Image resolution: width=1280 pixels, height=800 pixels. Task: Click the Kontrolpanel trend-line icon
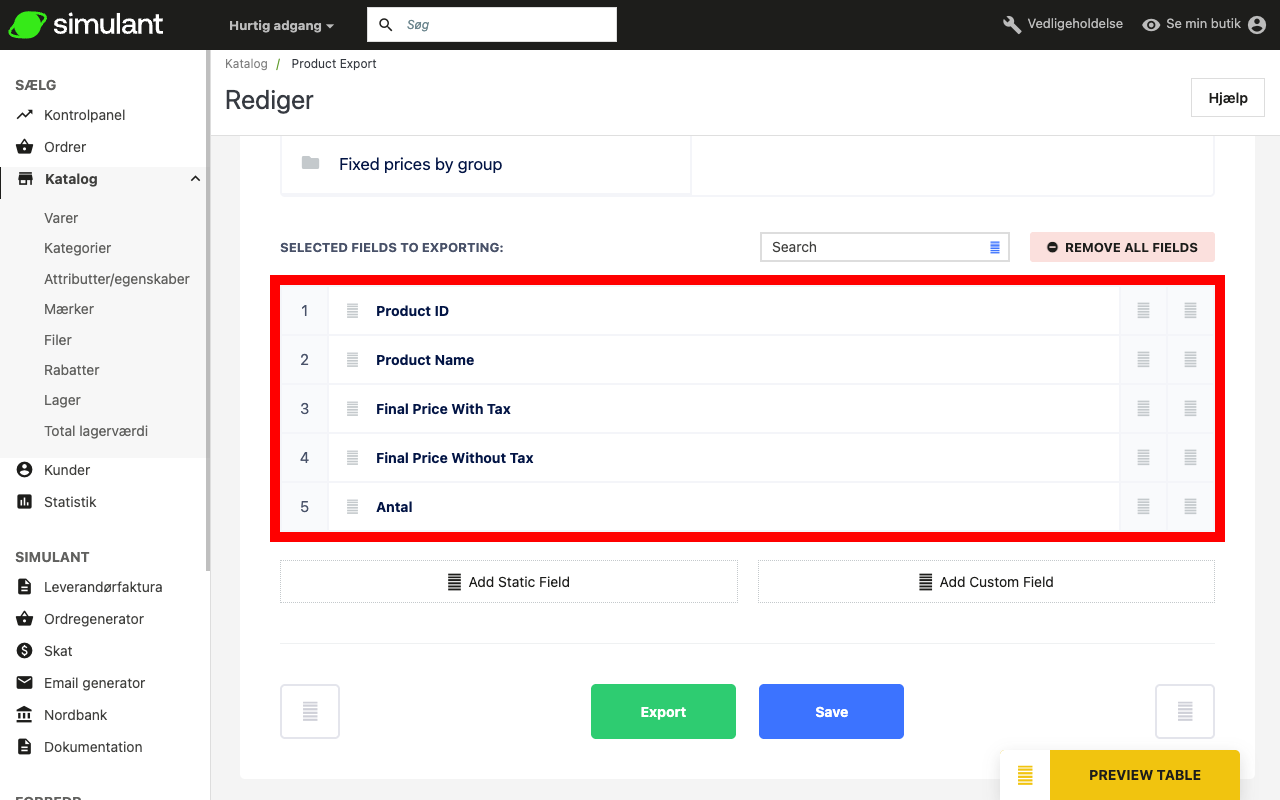tap(25, 115)
